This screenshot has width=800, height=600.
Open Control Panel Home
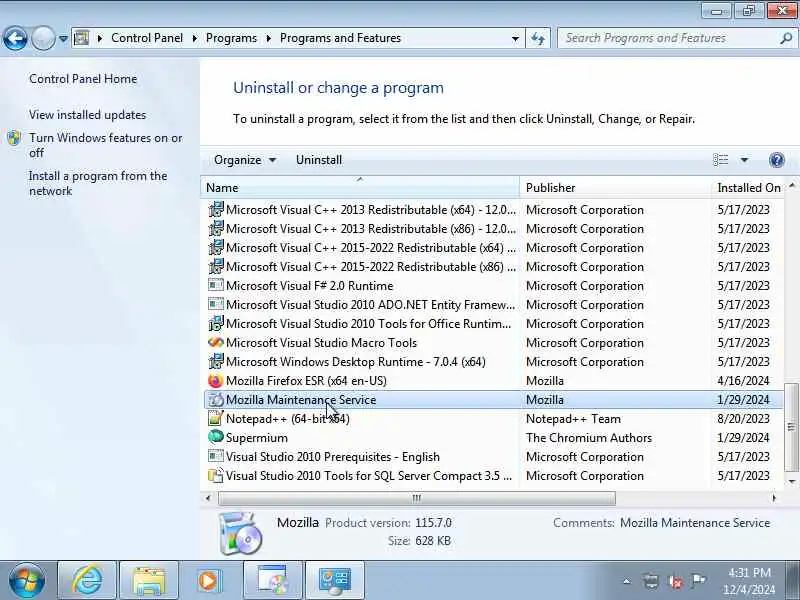(x=83, y=79)
